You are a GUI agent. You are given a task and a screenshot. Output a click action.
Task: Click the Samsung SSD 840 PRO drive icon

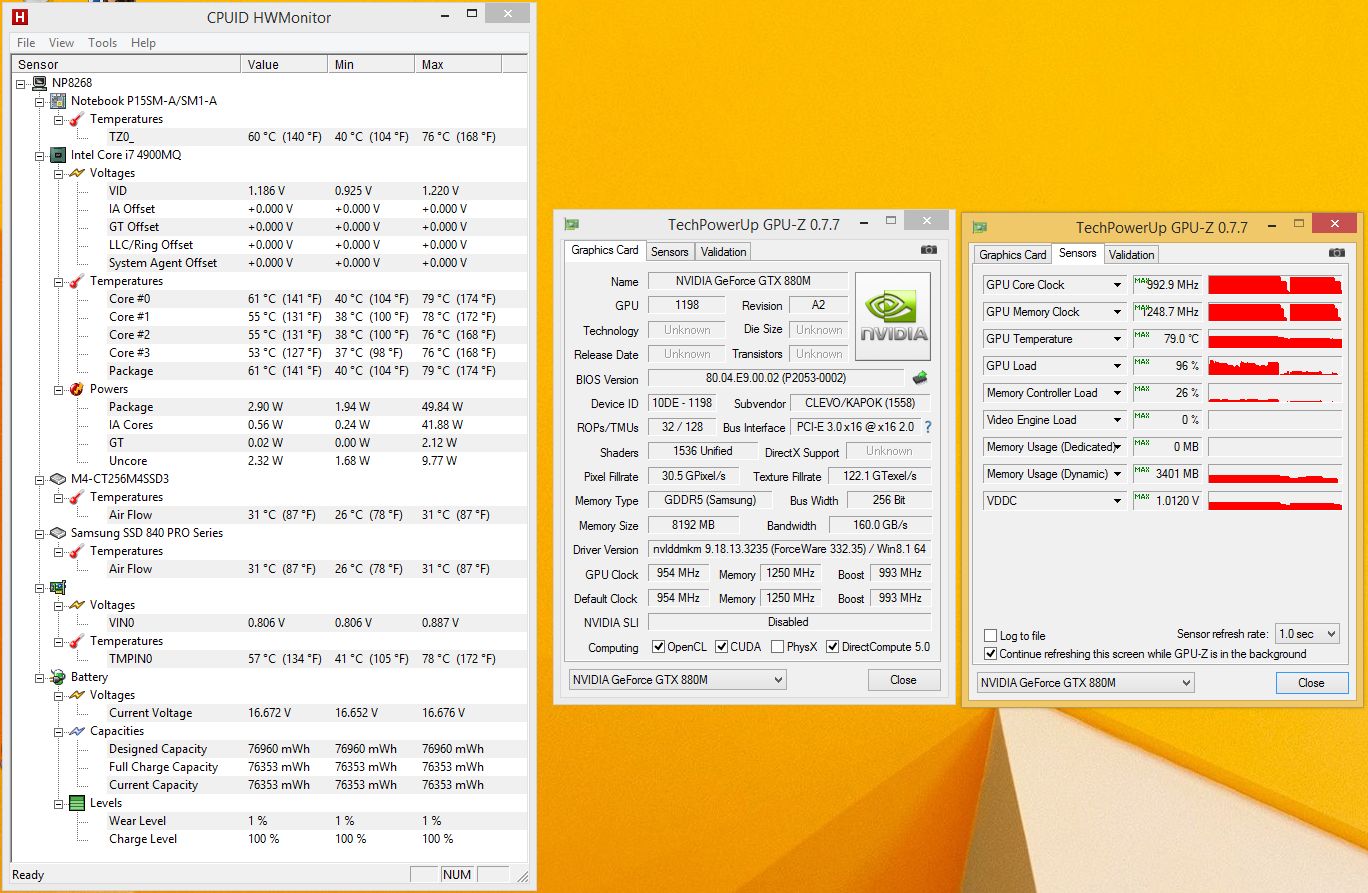[58, 533]
